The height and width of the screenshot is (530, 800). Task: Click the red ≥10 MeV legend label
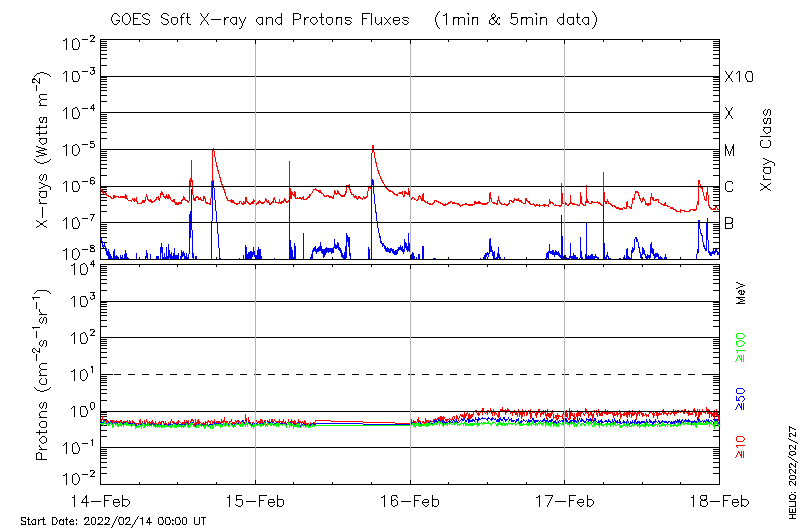pyautogui.click(x=740, y=447)
